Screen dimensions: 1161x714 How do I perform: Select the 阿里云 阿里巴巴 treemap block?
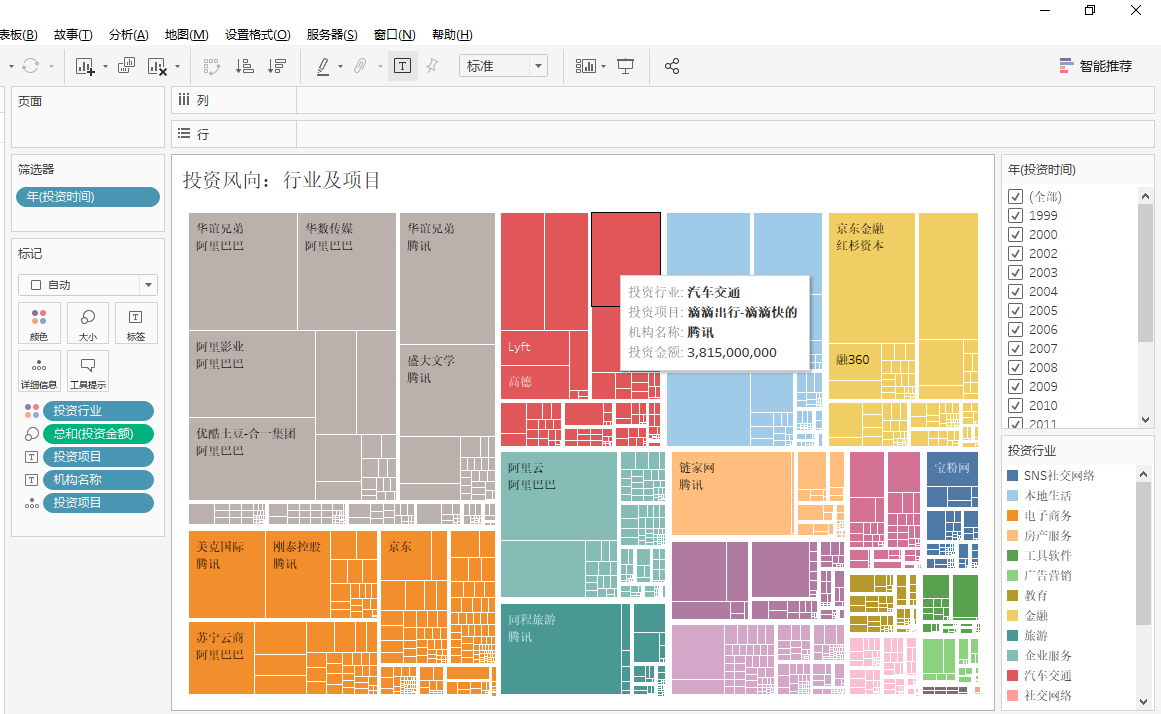[559, 496]
